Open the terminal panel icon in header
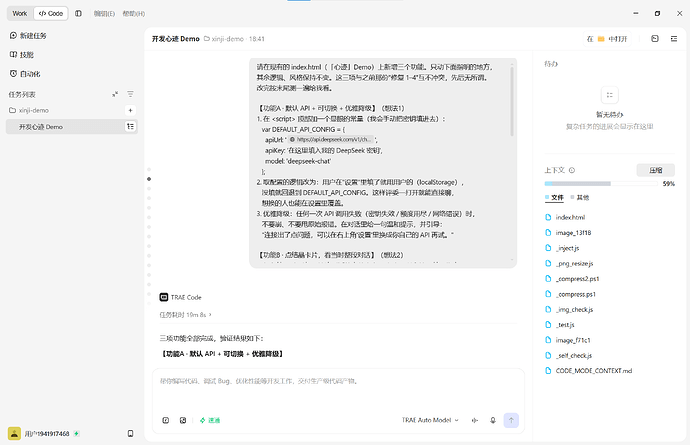 click(x=655, y=39)
